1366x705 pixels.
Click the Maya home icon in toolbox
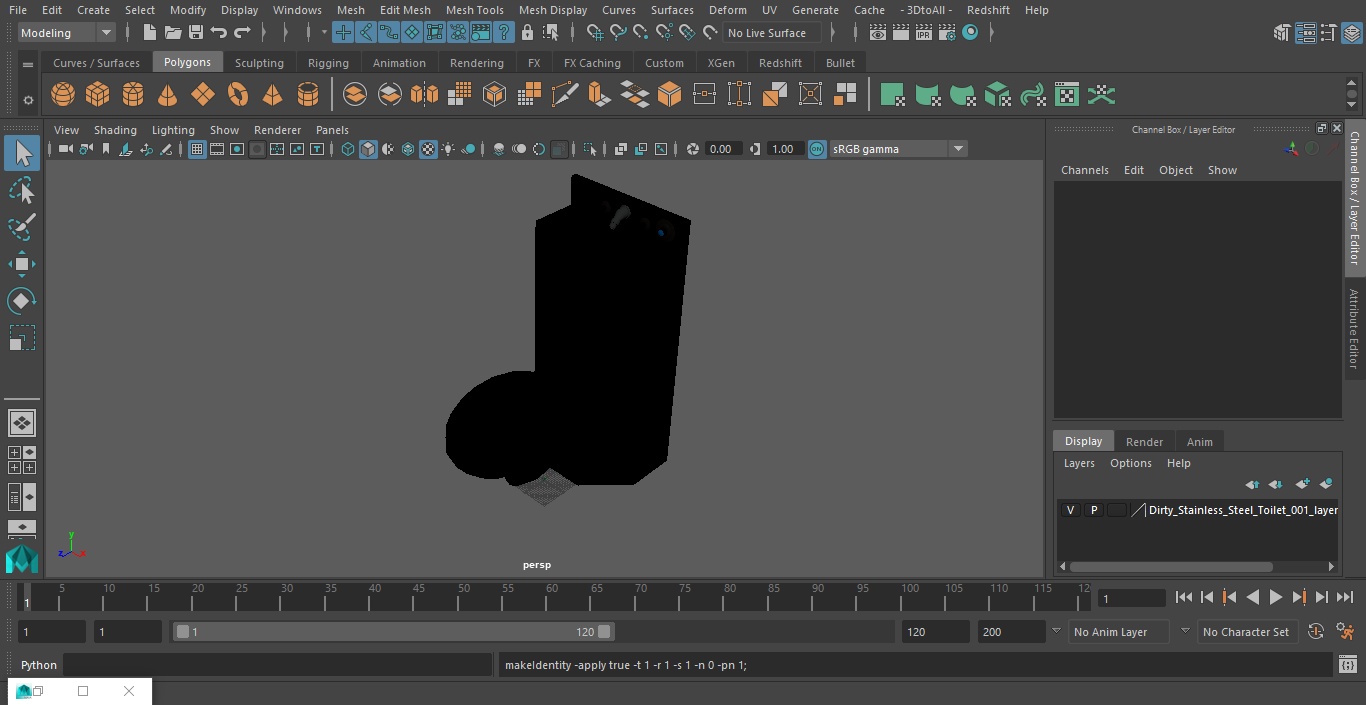[21, 558]
